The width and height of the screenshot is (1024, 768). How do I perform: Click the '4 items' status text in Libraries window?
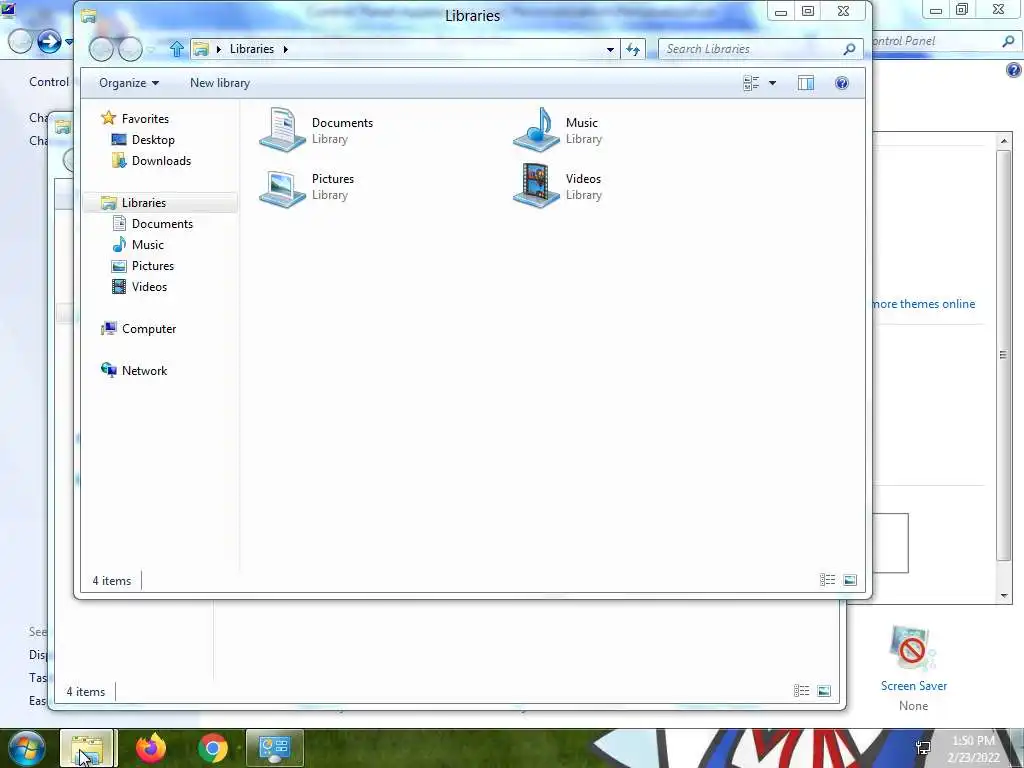point(112,581)
